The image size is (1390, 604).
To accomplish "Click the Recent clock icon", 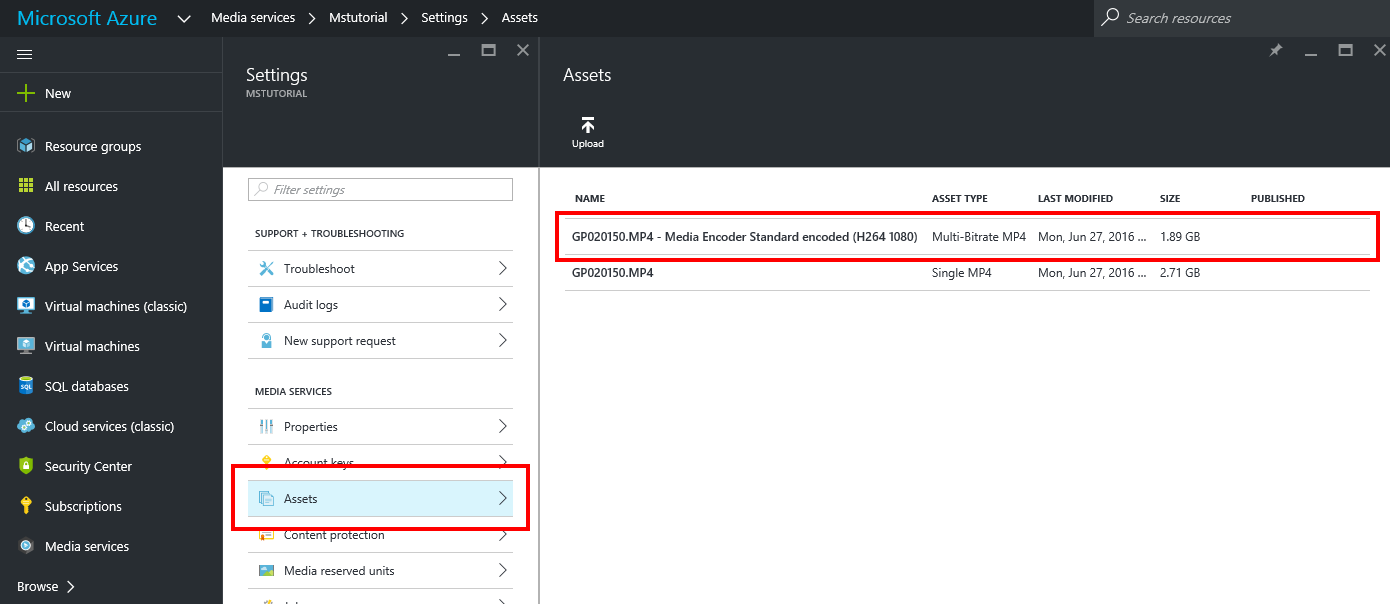I will coord(26,226).
